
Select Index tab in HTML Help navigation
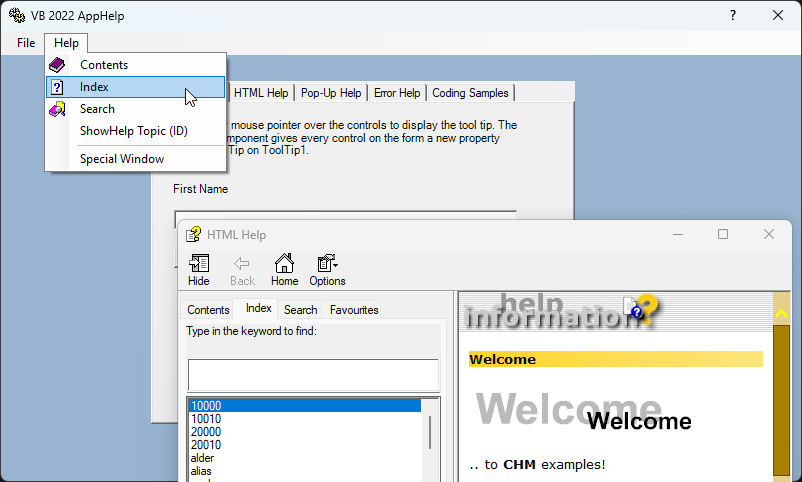click(x=258, y=308)
